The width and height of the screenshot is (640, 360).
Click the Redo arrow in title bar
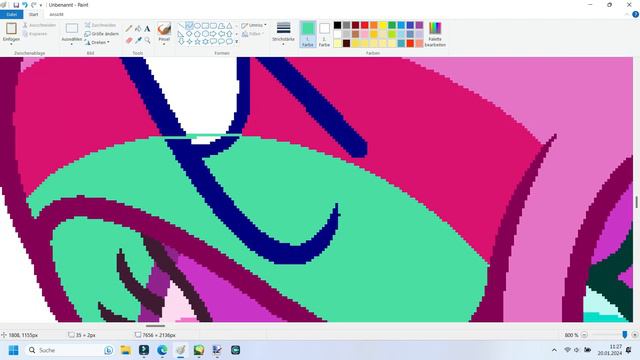tap(33, 5)
